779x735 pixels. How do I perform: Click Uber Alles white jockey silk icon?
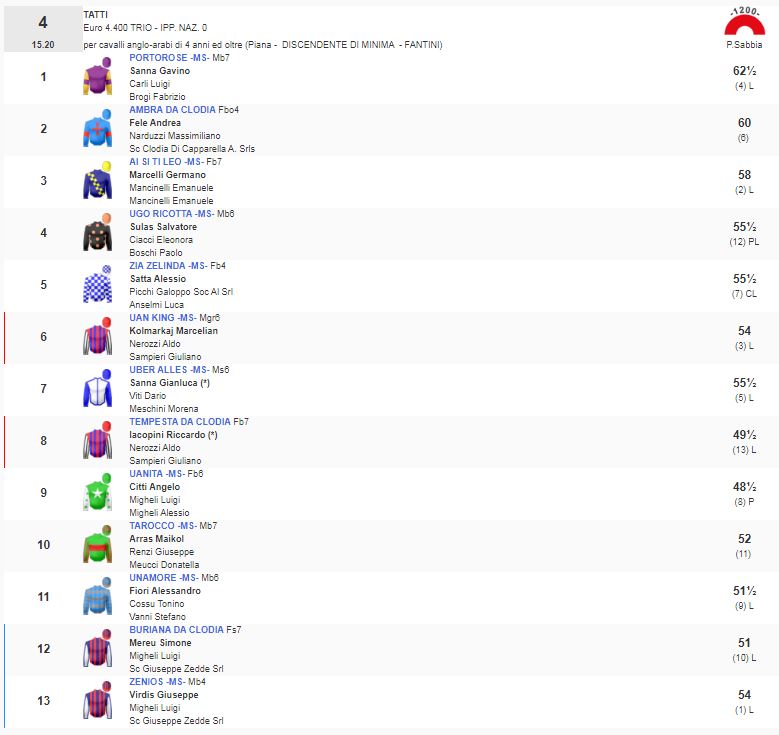97,389
